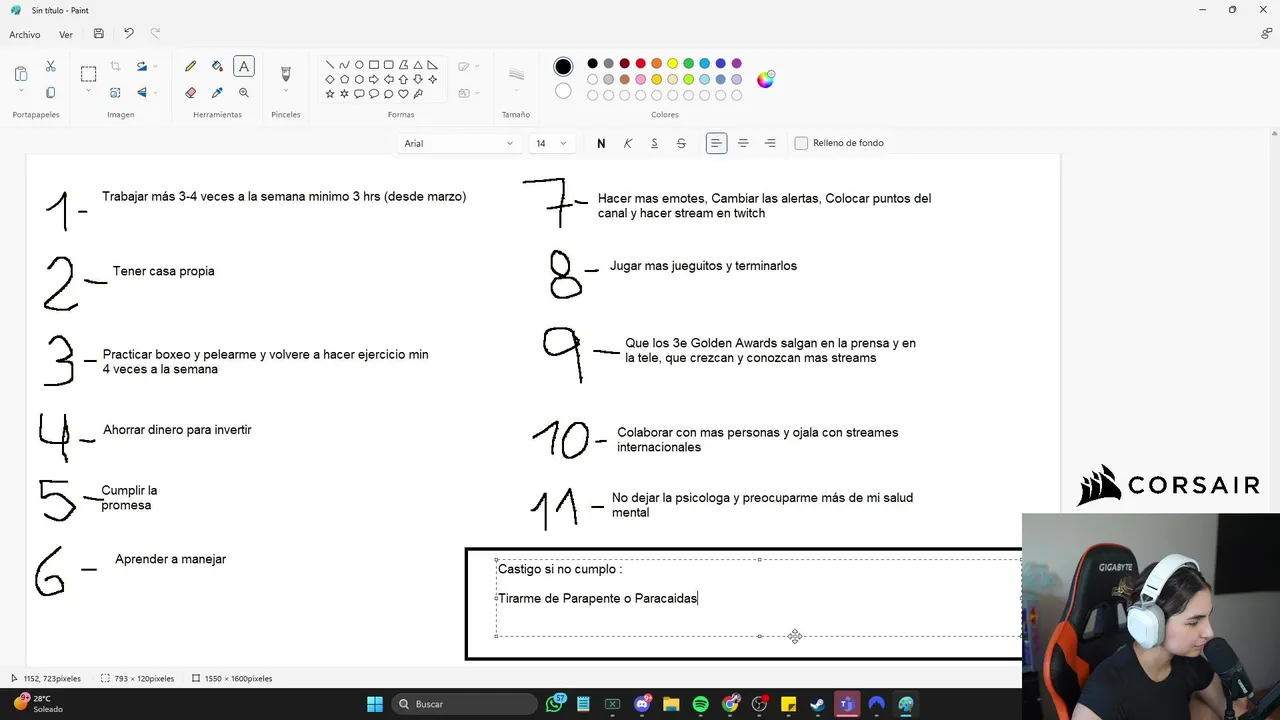
Task: Pick the green color swatch
Action: pos(689,64)
